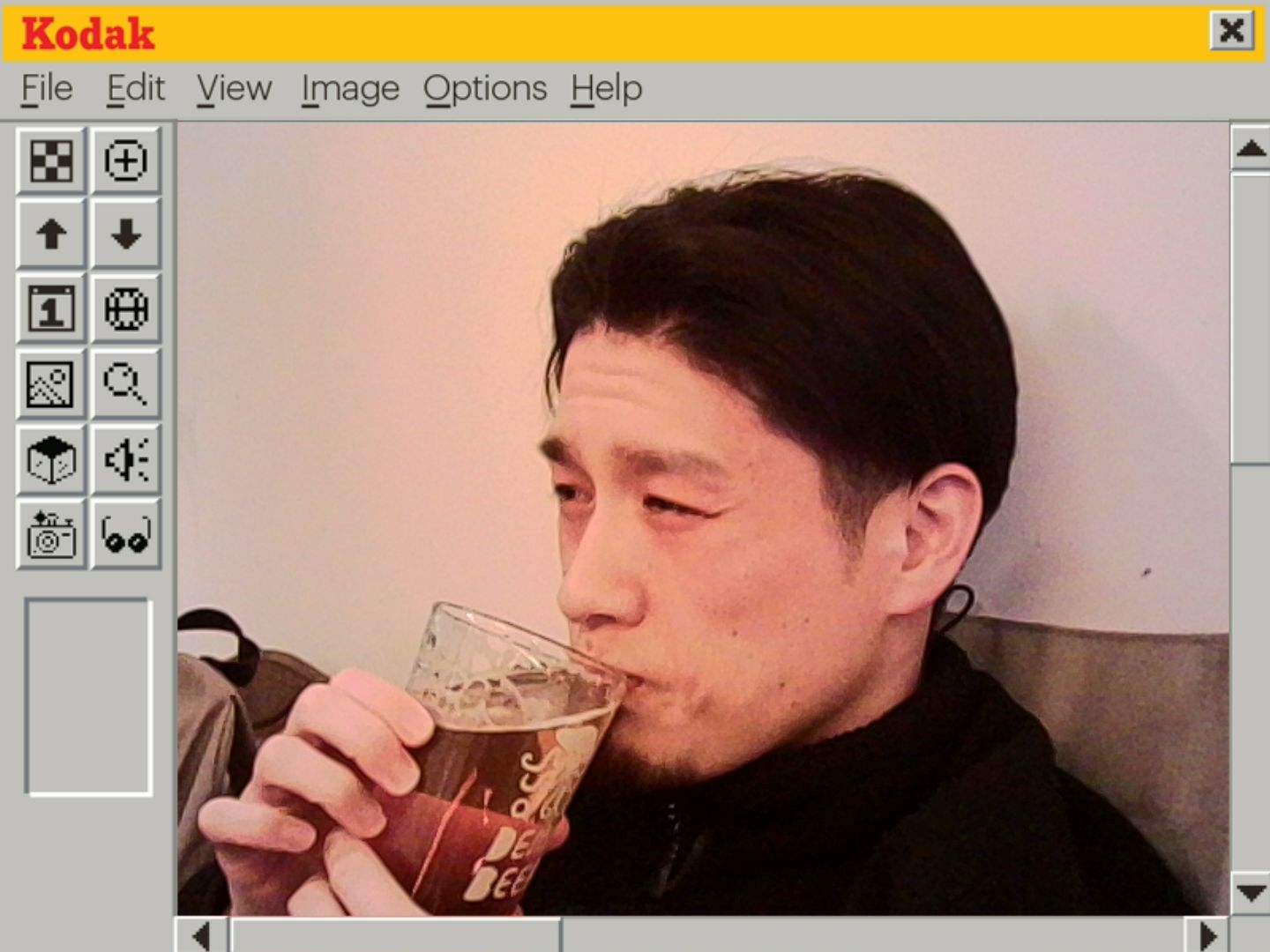Open the Options menu
The height and width of the screenshot is (952, 1270).
pyautogui.click(x=485, y=89)
